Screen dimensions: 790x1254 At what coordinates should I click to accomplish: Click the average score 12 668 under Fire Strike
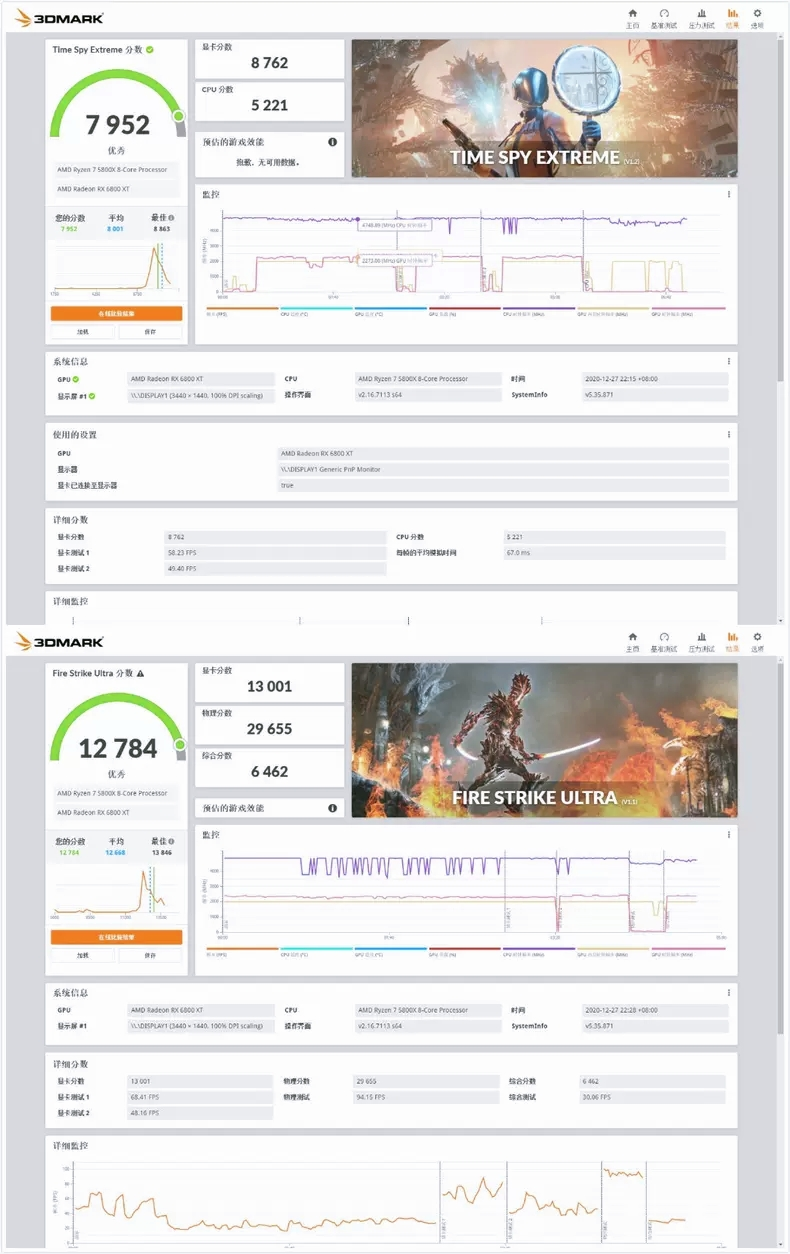click(115, 853)
